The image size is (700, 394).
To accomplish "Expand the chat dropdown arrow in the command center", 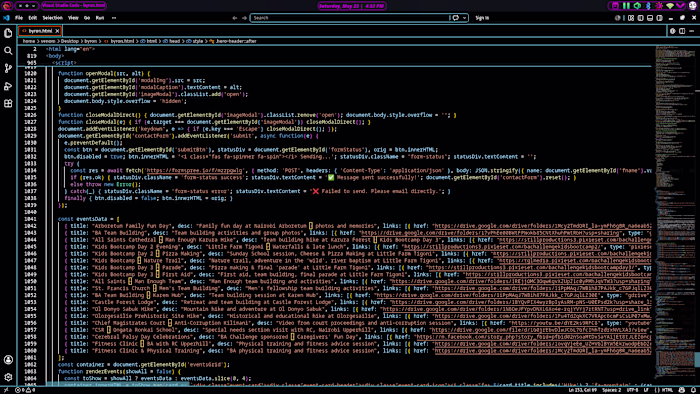I will click(464, 18).
